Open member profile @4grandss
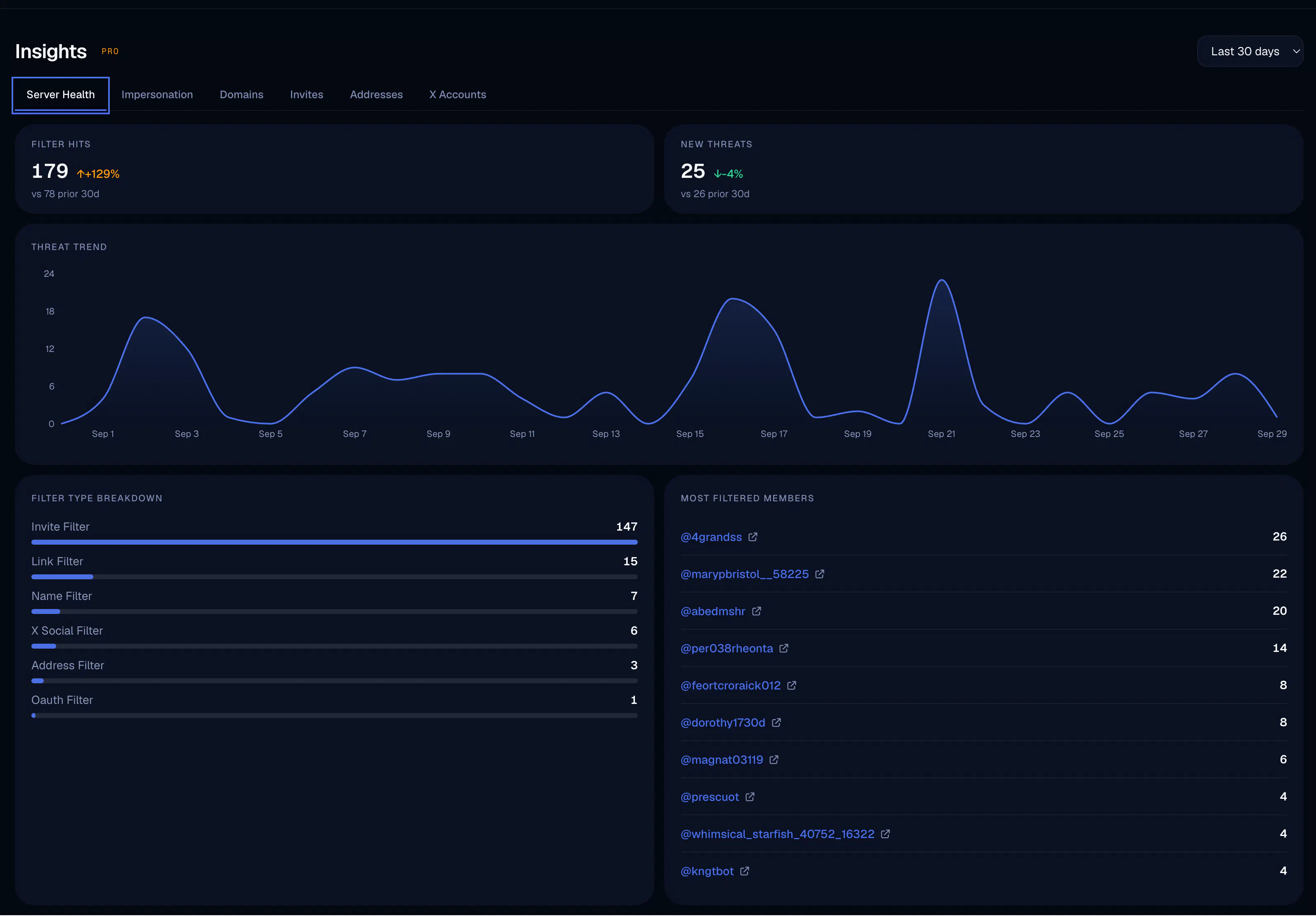 [711, 537]
